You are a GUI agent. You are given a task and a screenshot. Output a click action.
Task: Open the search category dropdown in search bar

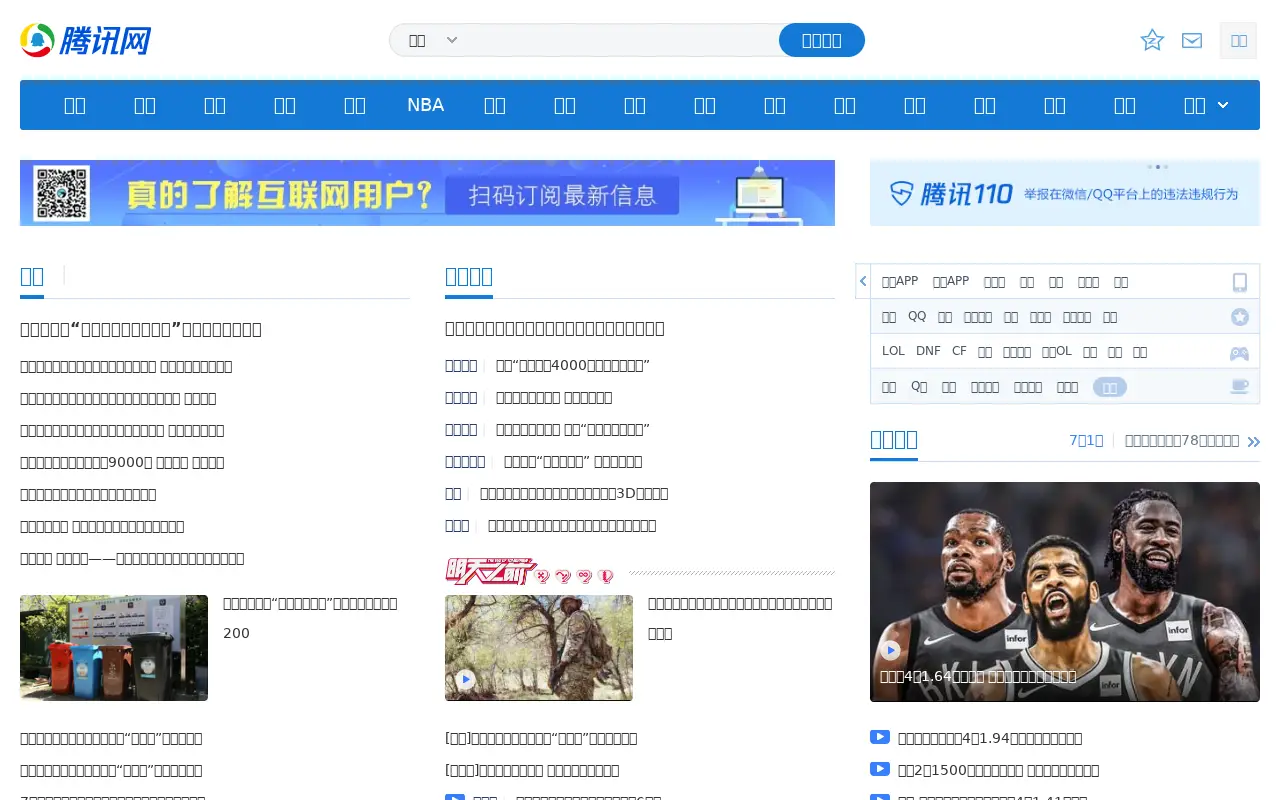[433, 40]
